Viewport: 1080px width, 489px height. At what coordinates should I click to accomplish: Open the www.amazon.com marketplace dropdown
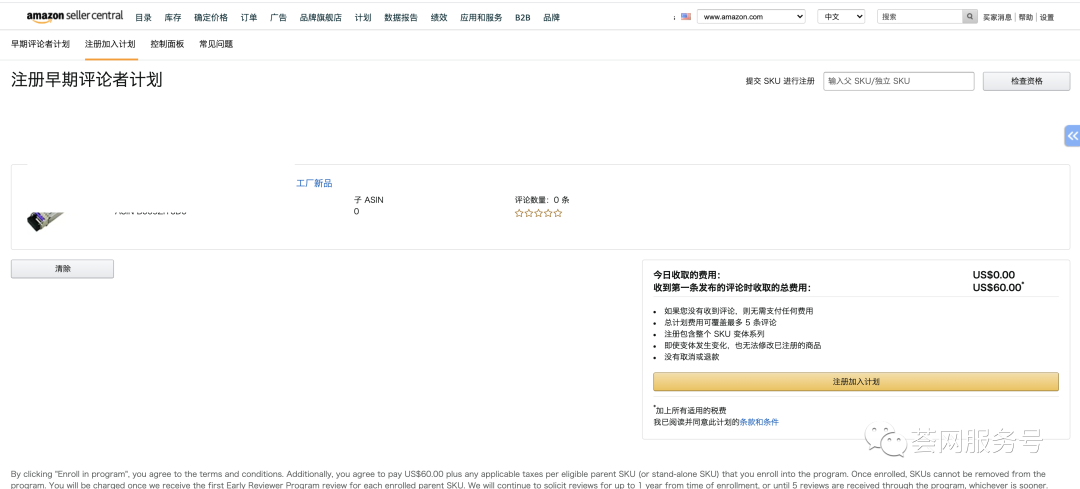[750, 17]
